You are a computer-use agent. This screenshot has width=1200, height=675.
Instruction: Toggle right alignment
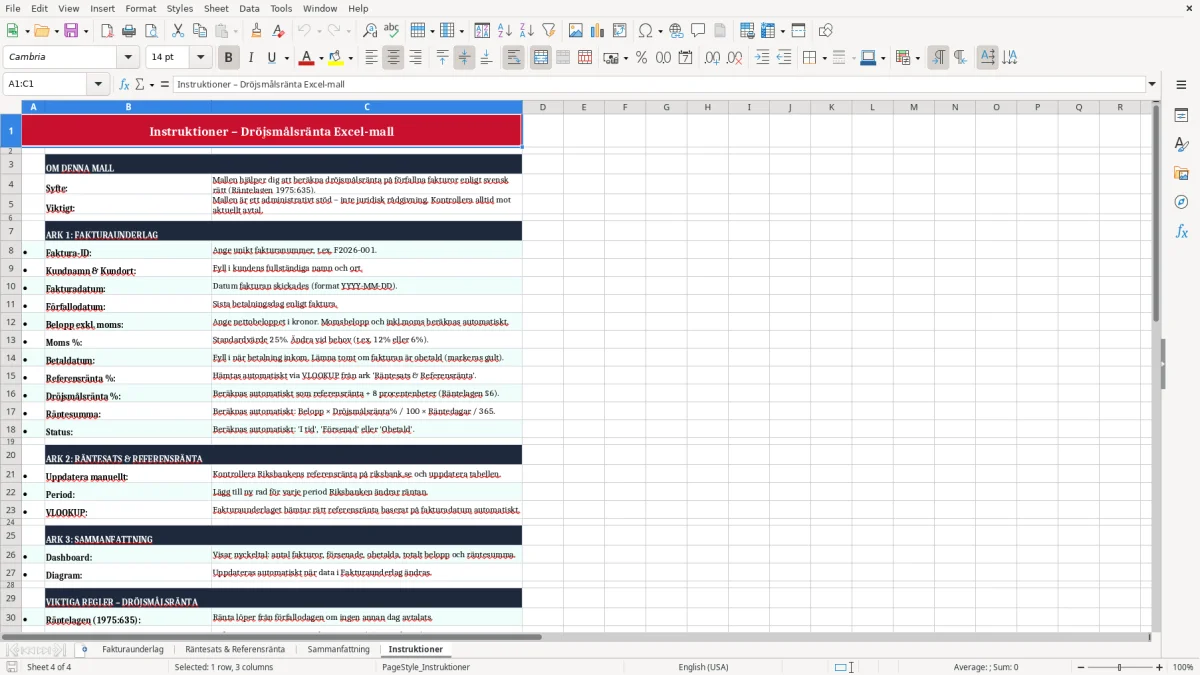pos(415,58)
